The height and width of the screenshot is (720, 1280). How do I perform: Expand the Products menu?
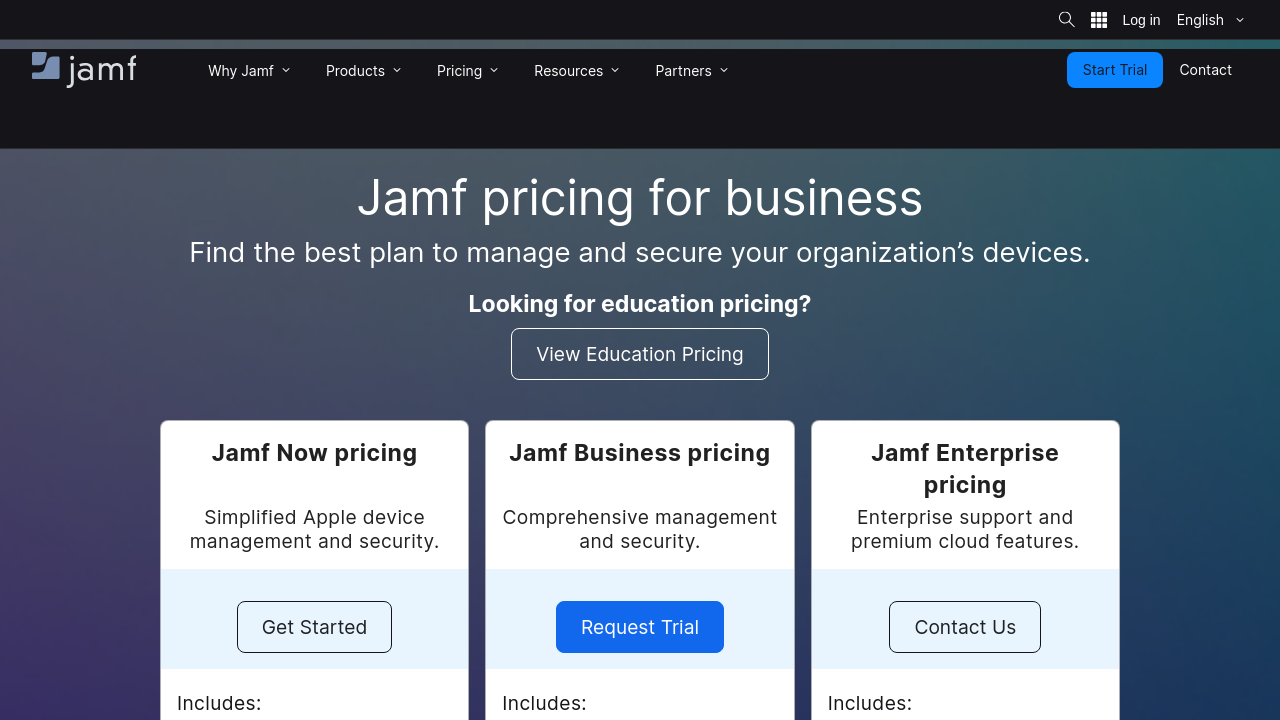tap(363, 71)
